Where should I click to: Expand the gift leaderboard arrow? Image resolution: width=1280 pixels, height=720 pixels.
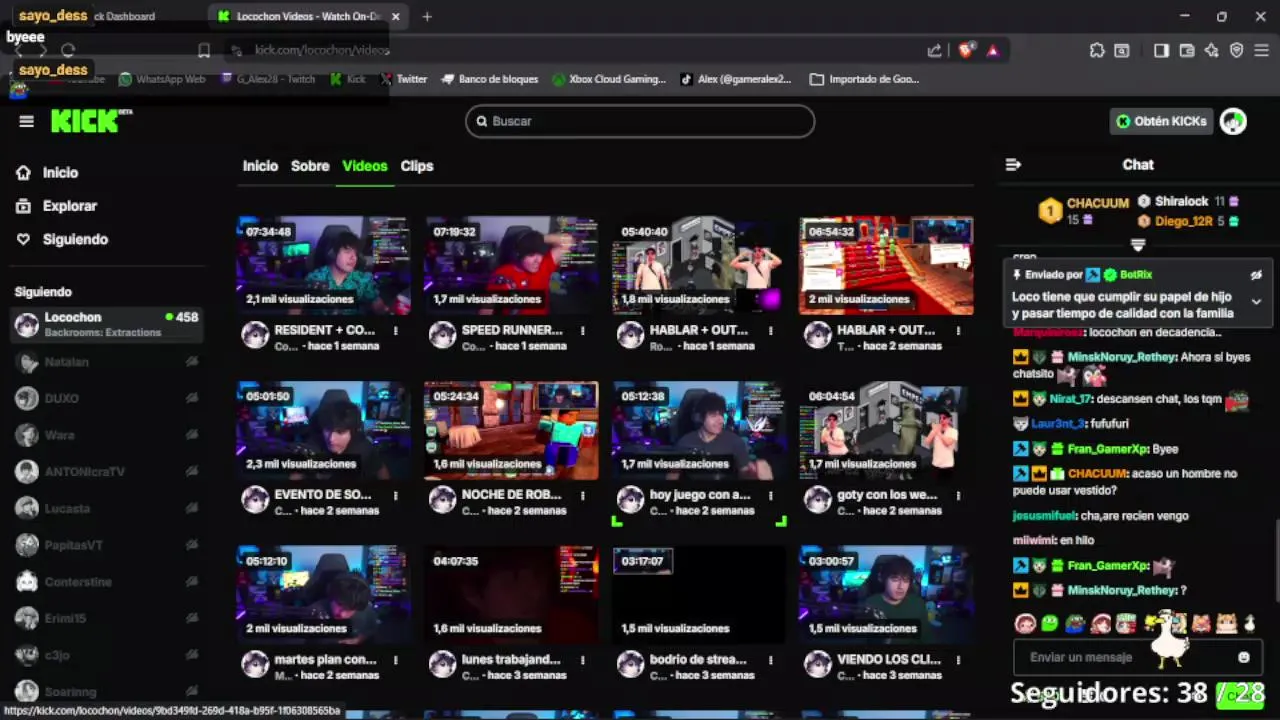tap(1138, 245)
